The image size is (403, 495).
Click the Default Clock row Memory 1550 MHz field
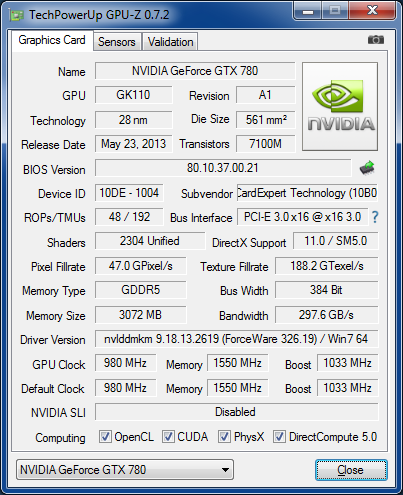(x=238, y=388)
